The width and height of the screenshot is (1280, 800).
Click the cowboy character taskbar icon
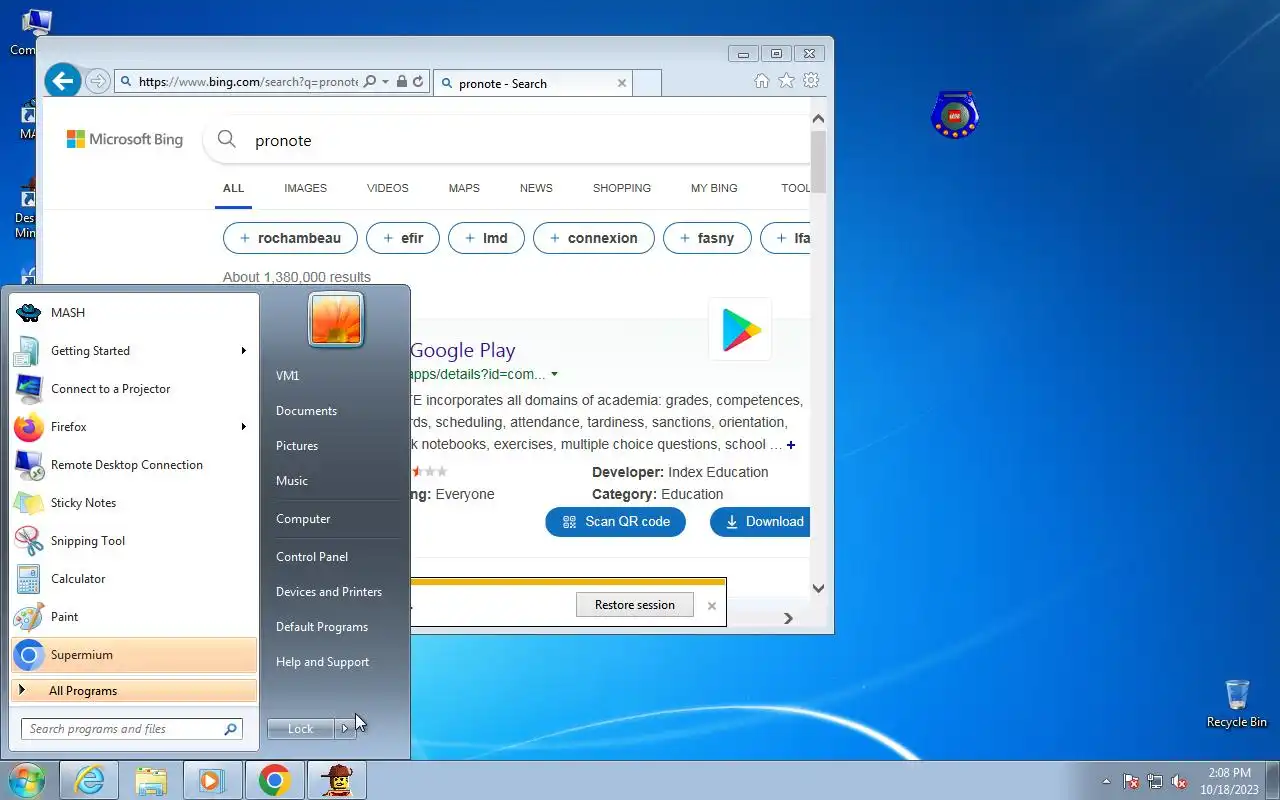337,780
